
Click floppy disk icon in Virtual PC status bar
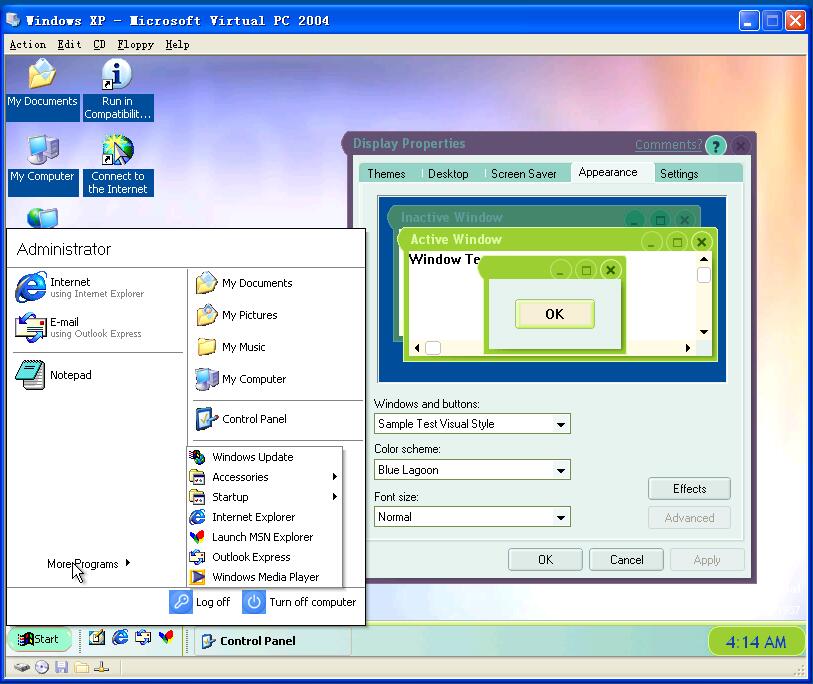coord(62,667)
